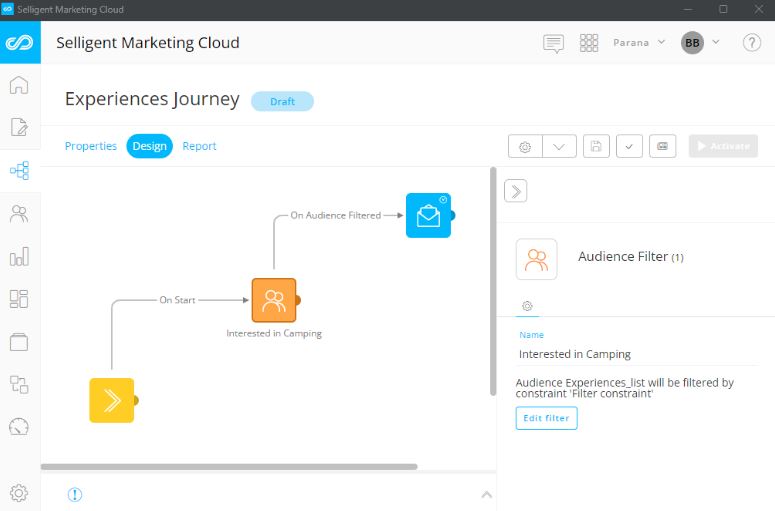Click the Draft status badge
This screenshot has height=511, width=775.
[282, 101]
